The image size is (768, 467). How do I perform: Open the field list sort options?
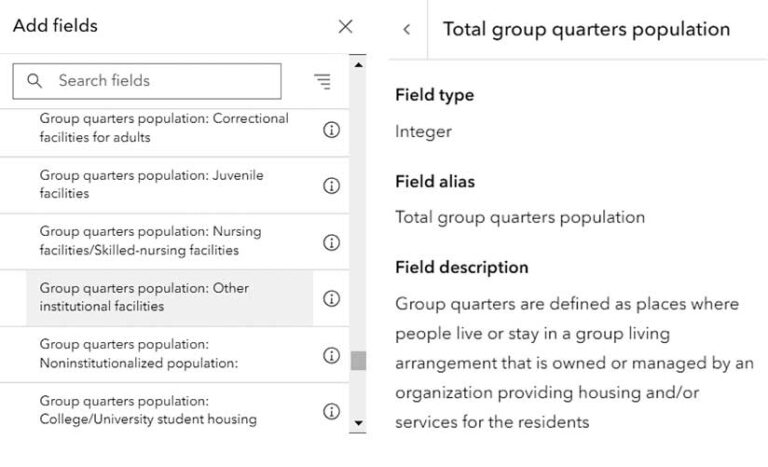pyautogui.click(x=321, y=81)
